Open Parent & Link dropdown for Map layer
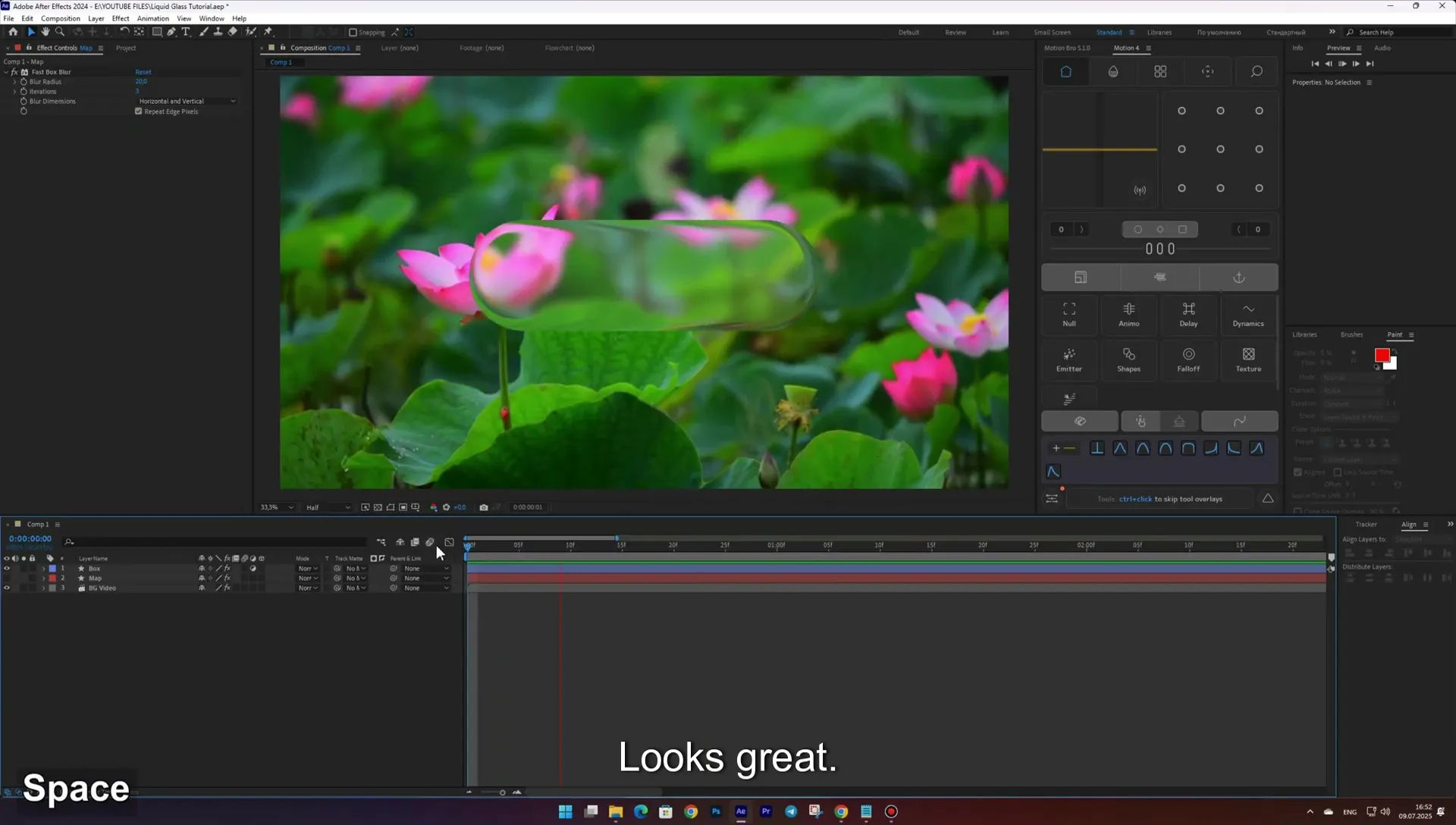The width and height of the screenshot is (1456, 825). 426,579
